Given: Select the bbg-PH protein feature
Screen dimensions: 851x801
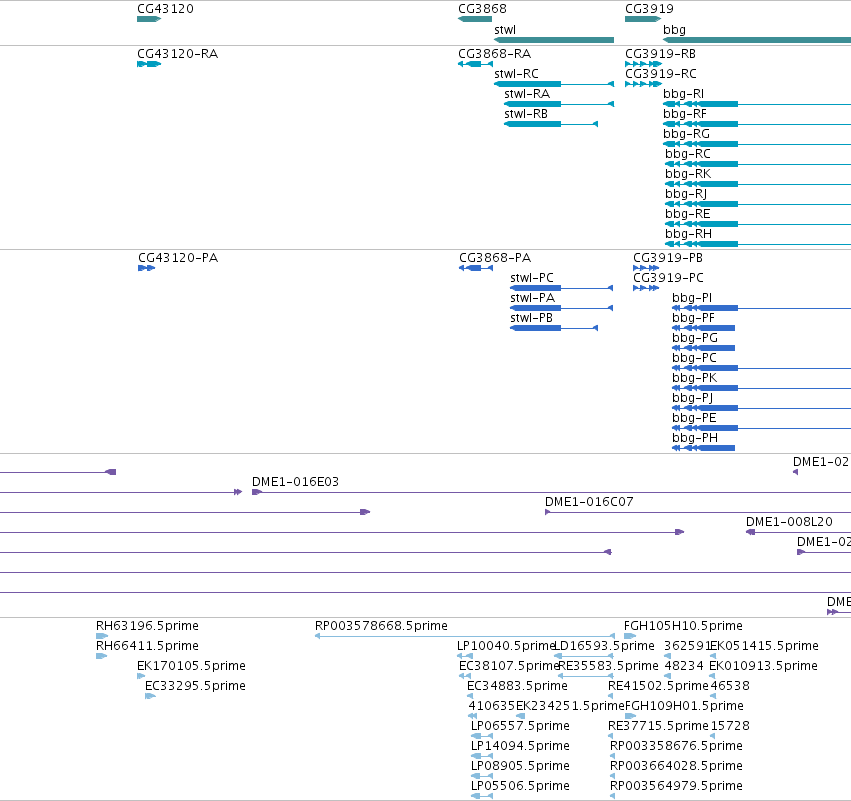Looking at the screenshot, I should pyautogui.click(x=695, y=438).
